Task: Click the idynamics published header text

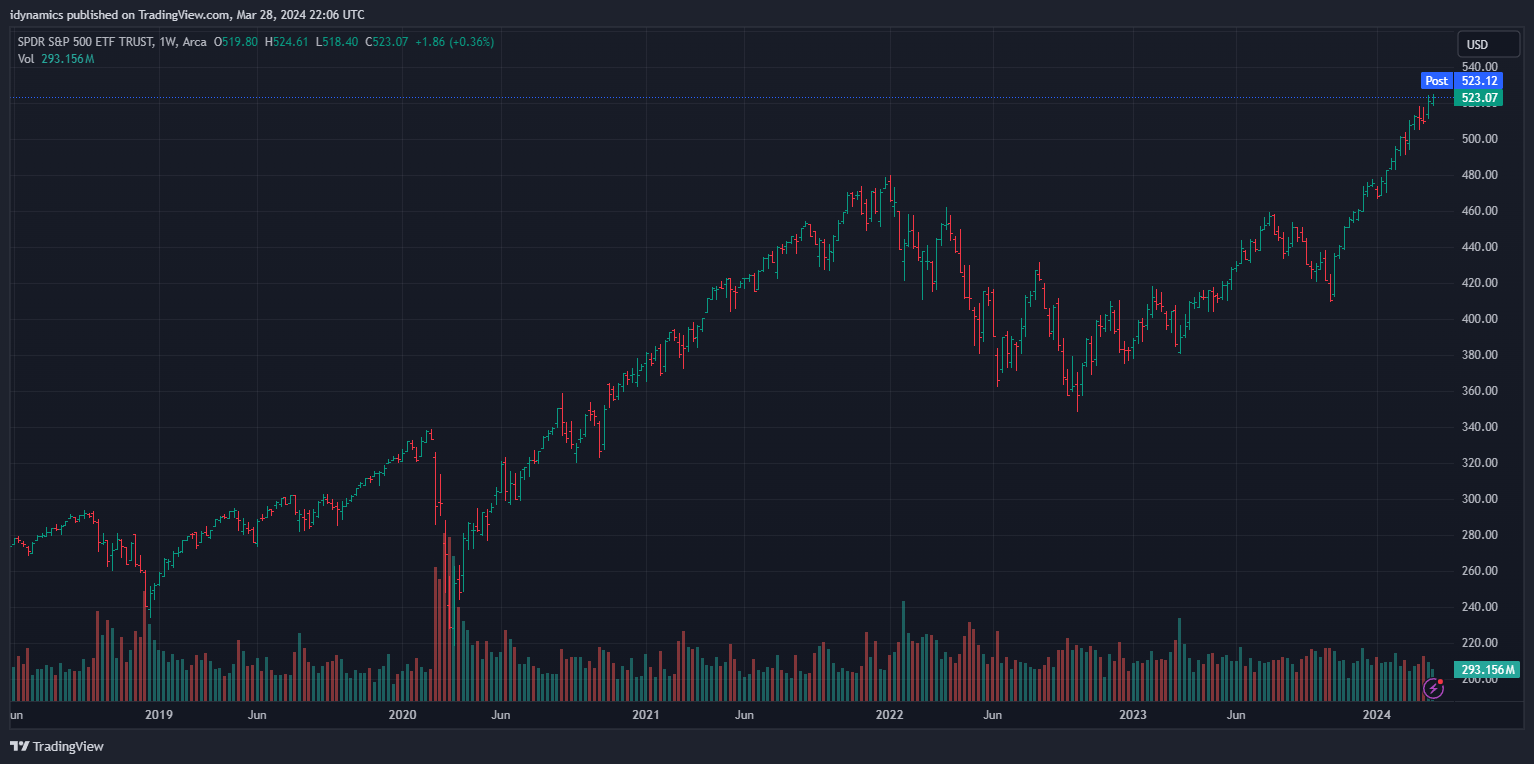Action: 187,15
